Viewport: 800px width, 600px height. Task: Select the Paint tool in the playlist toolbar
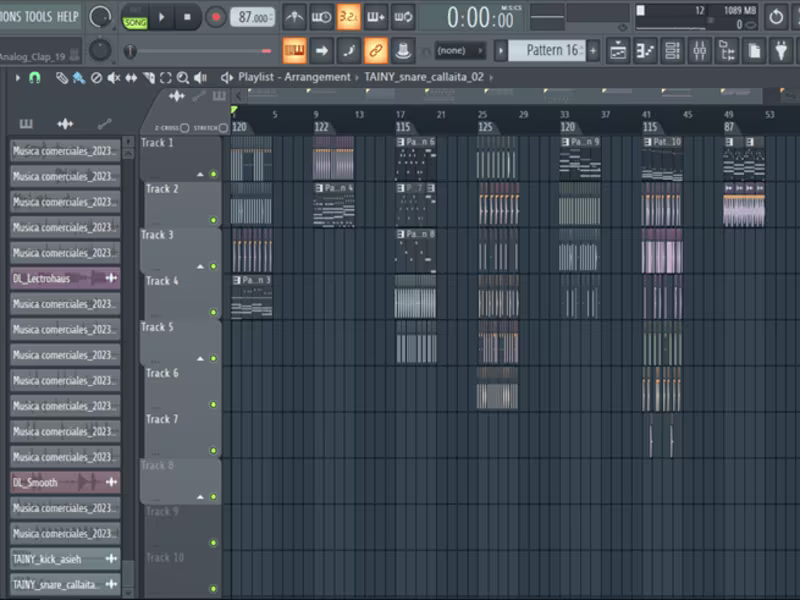(x=78, y=77)
